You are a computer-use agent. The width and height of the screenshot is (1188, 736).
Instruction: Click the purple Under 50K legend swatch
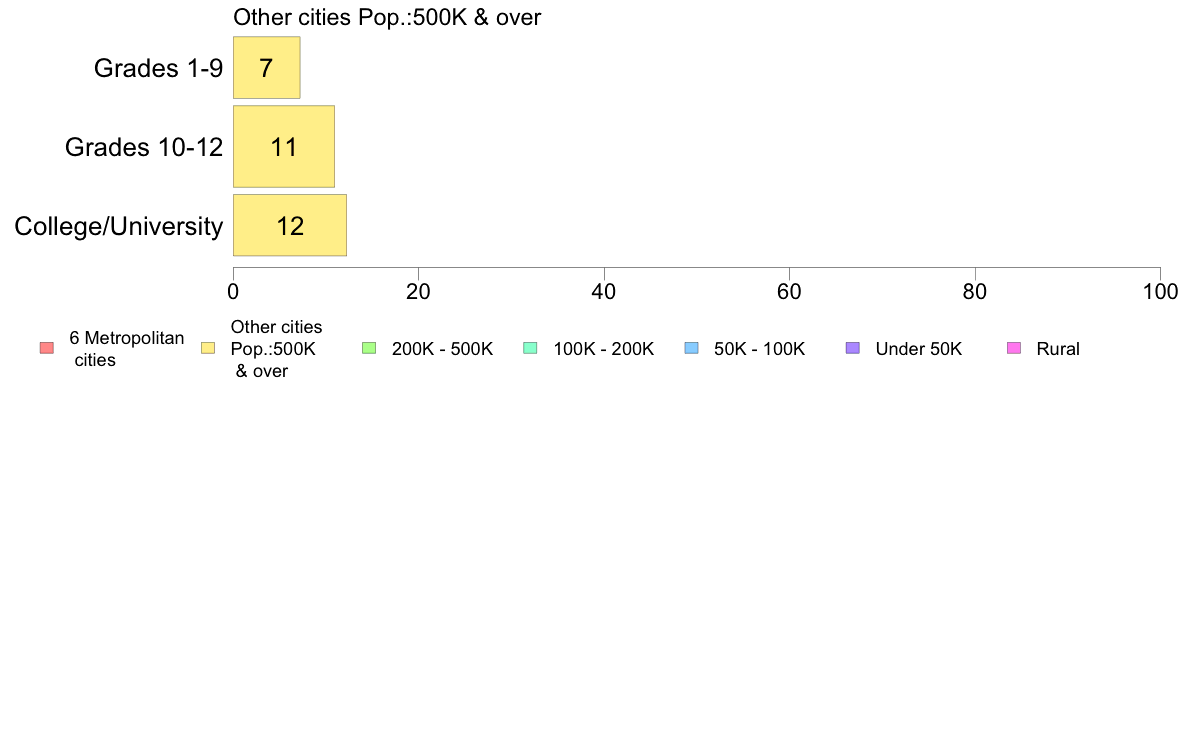852,349
